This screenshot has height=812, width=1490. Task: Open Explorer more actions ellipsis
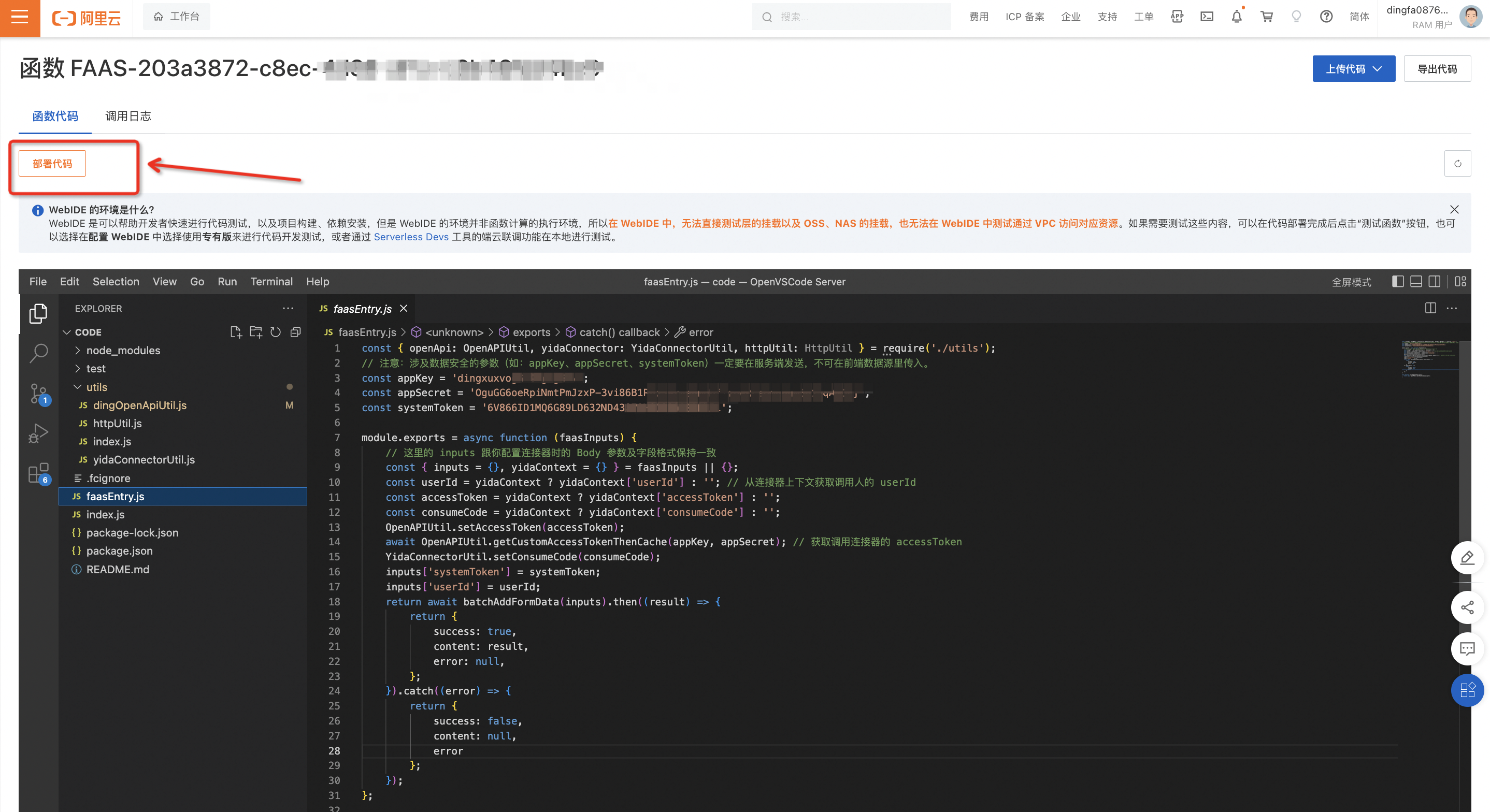[x=288, y=308]
